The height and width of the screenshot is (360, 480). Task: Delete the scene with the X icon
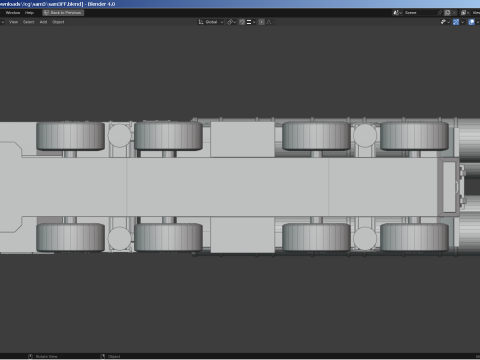point(454,13)
